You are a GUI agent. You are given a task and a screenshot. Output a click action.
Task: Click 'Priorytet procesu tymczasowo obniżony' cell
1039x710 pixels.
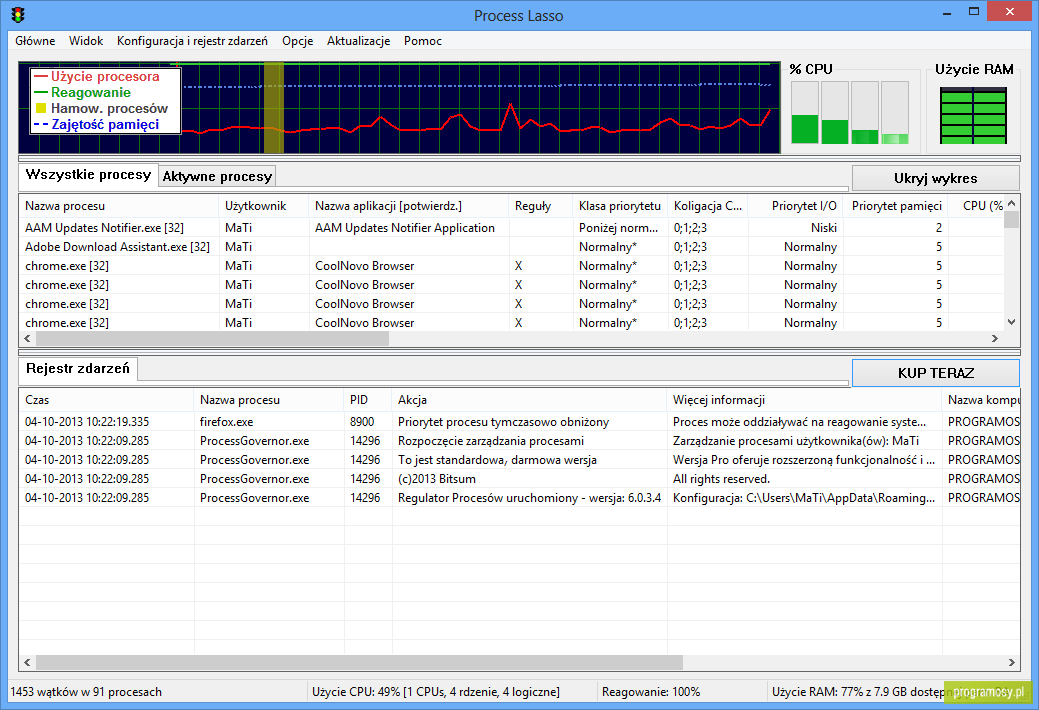point(504,422)
